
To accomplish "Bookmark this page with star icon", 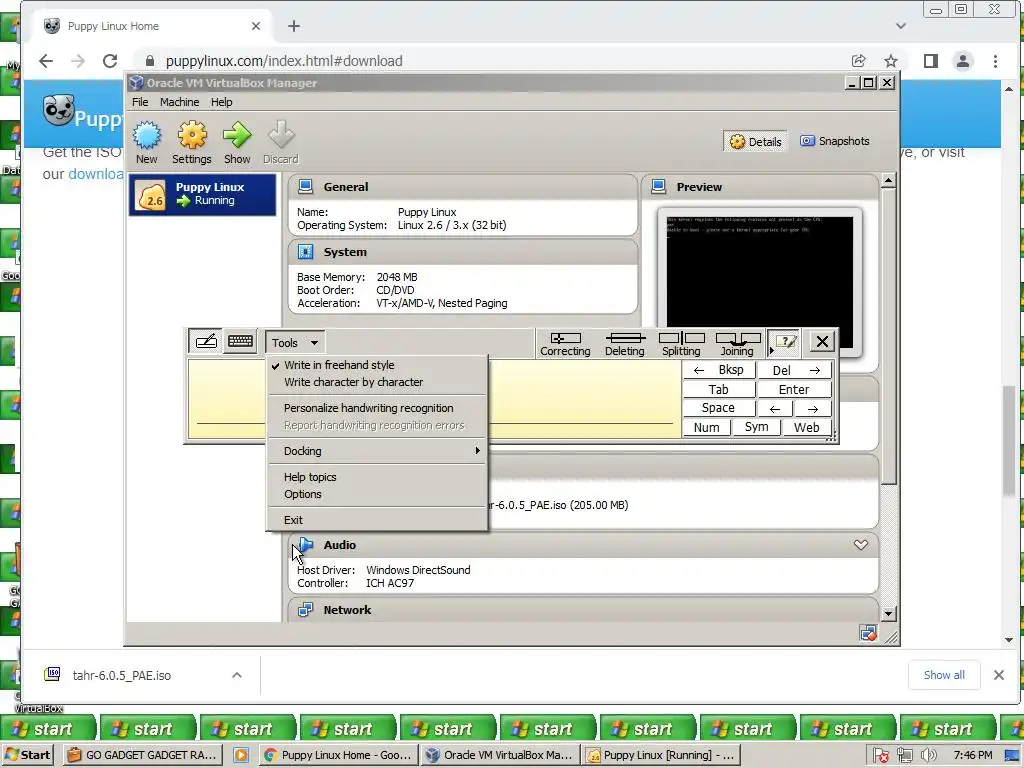I will (891, 61).
